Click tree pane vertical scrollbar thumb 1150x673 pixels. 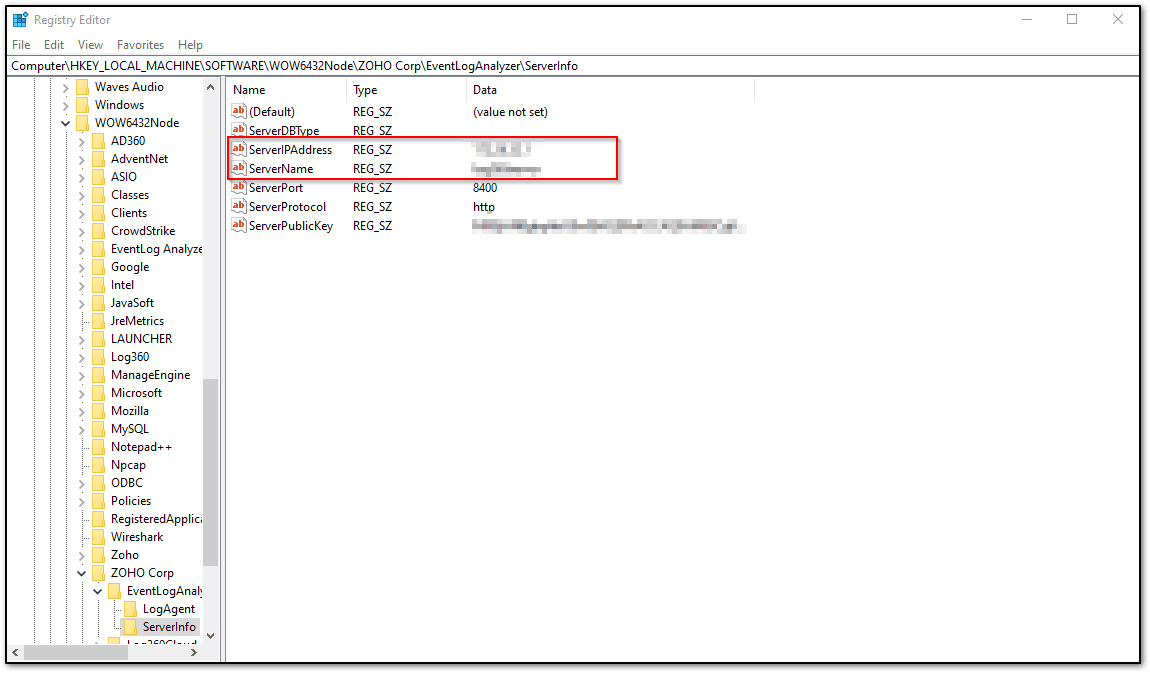coord(210,472)
